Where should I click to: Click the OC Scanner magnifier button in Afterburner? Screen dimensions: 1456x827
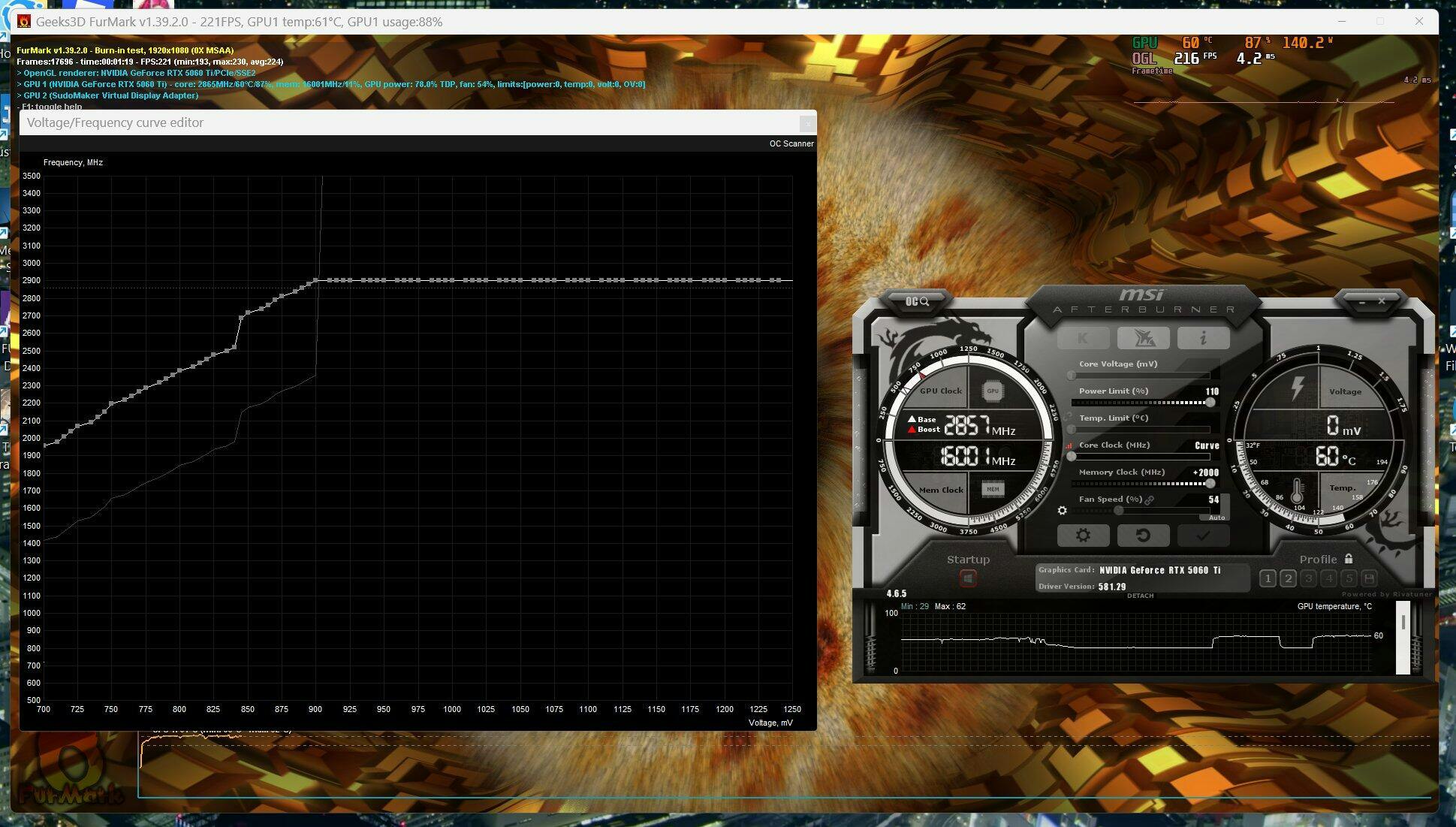coord(916,301)
